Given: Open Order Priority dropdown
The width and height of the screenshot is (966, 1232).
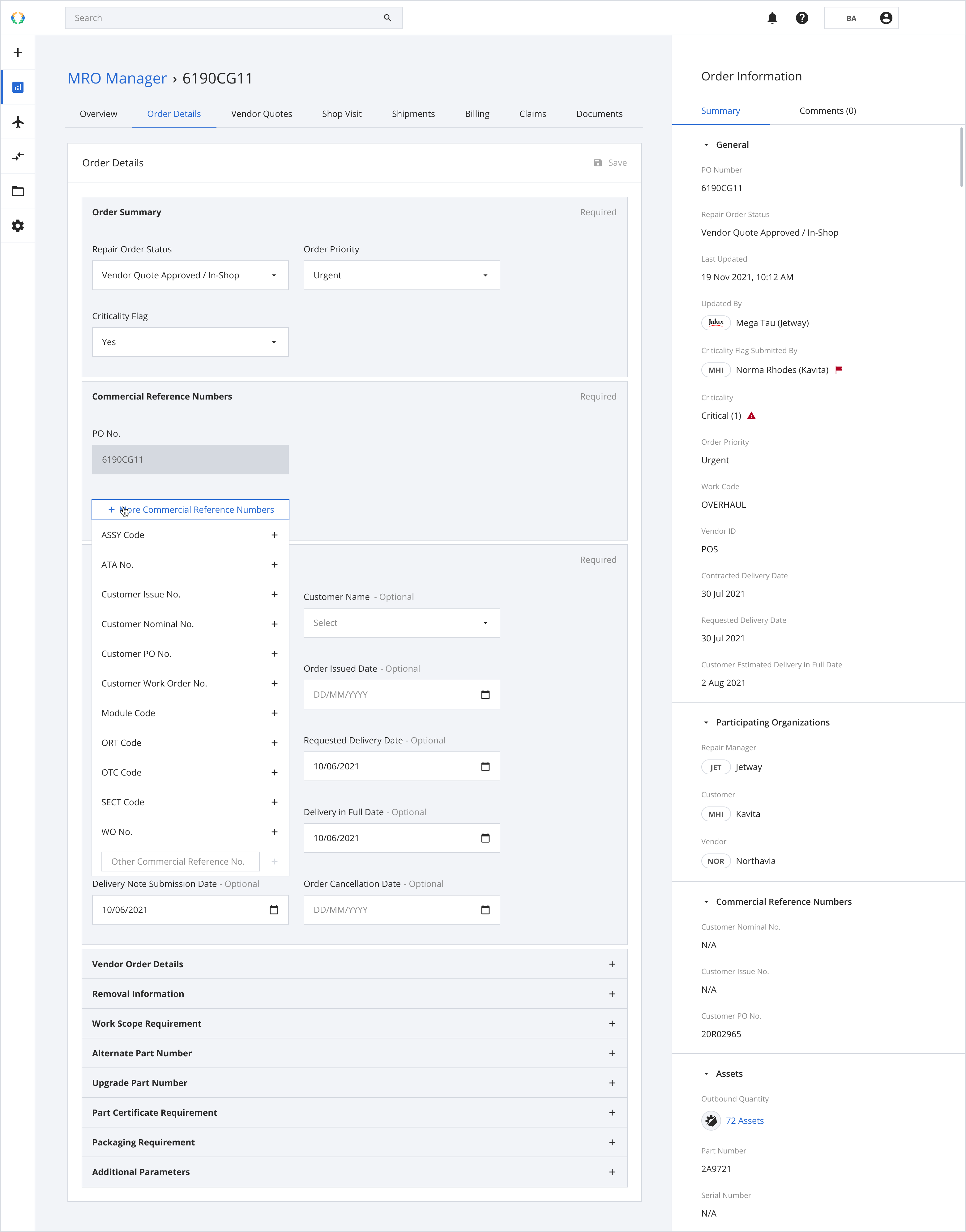Looking at the screenshot, I should (402, 276).
